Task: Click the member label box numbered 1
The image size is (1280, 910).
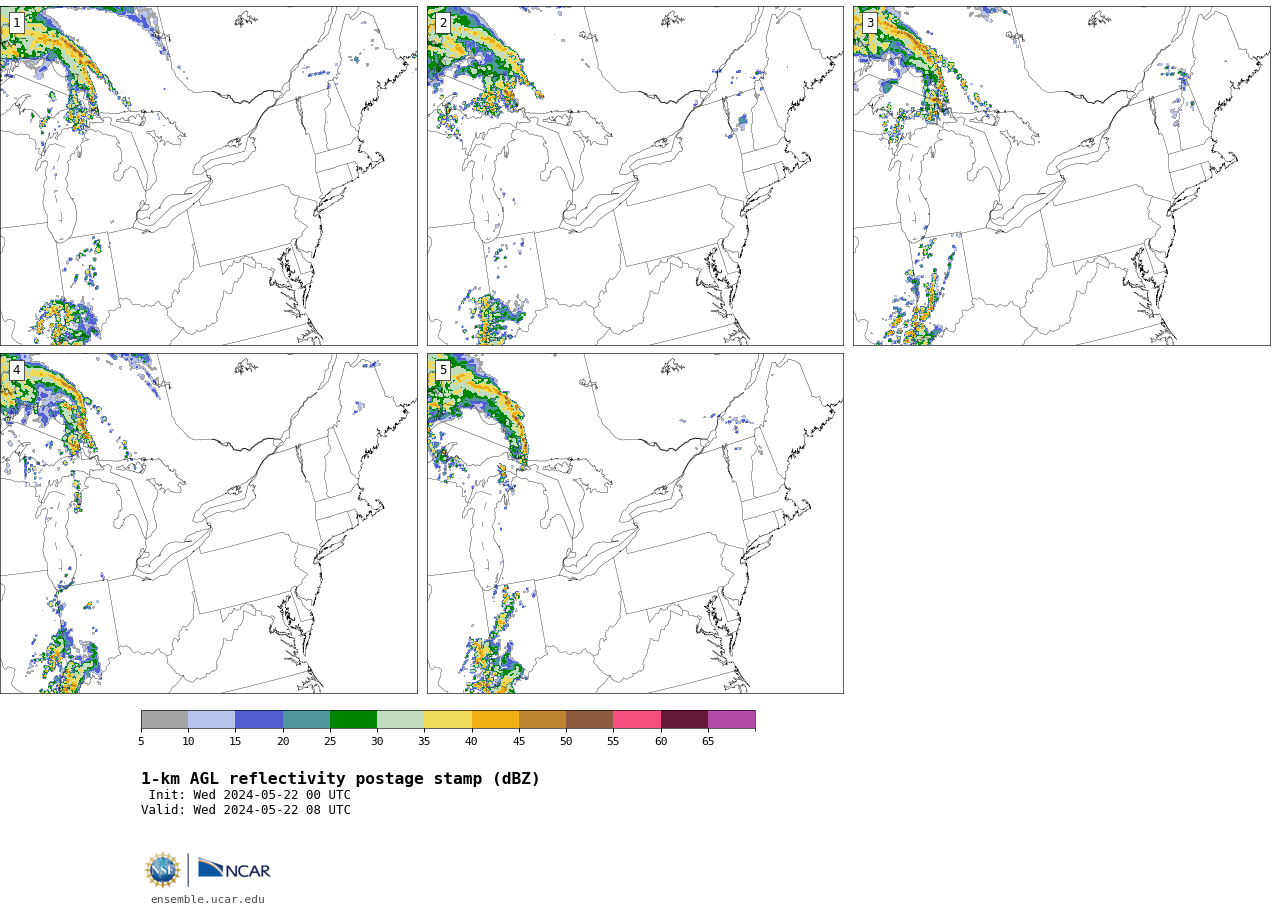Action: [x=16, y=23]
